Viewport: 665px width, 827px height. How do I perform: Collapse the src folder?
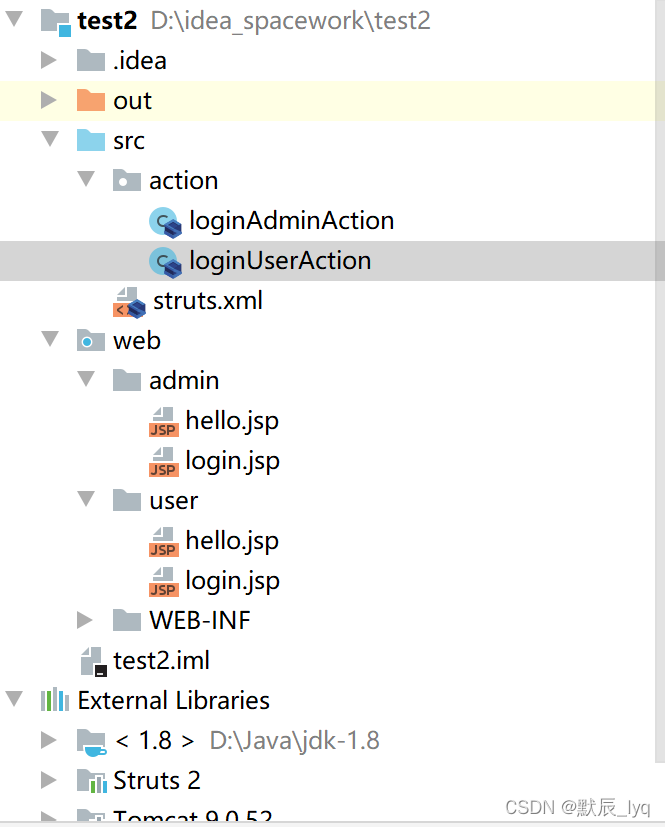coord(49,140)
